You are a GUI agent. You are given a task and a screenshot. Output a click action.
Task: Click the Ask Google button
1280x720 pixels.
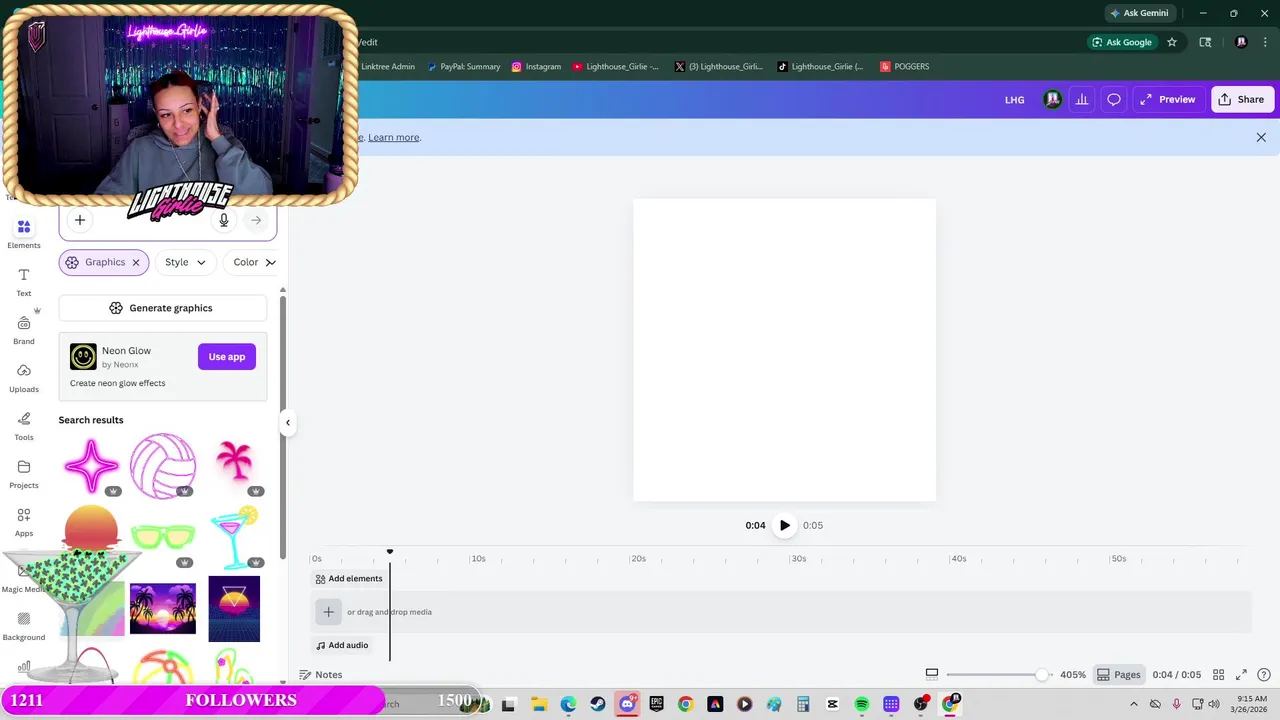coord(1122,42)
